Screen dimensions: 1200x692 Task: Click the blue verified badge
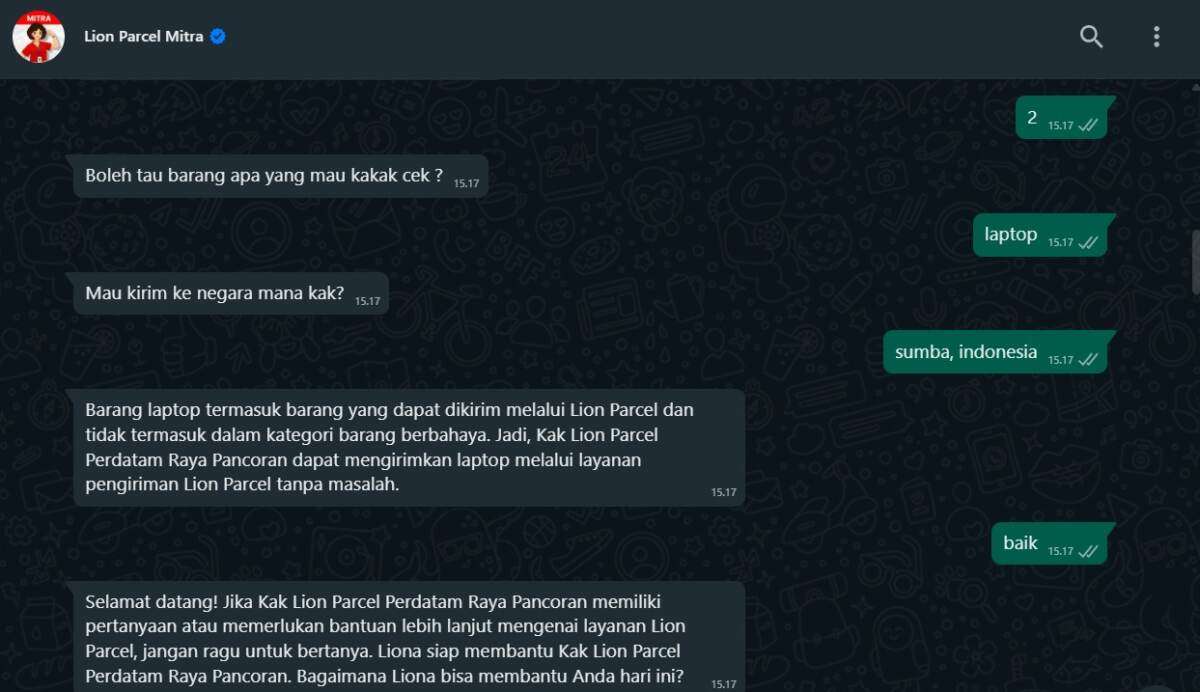(218, 37)
